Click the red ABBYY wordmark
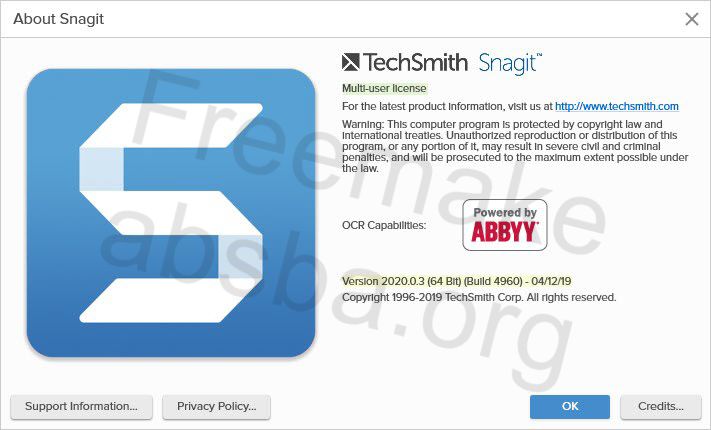 point(505,232)
